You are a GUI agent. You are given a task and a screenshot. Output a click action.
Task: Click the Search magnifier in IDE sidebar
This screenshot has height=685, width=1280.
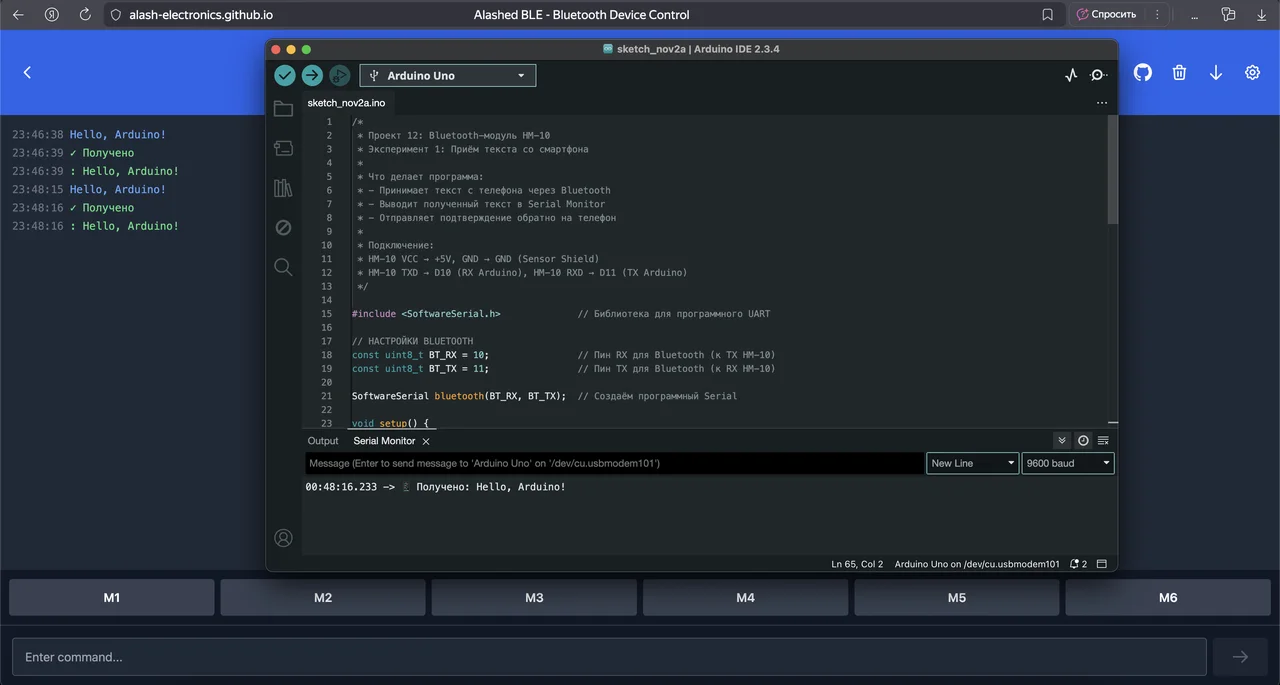click(x=283, y=267)
